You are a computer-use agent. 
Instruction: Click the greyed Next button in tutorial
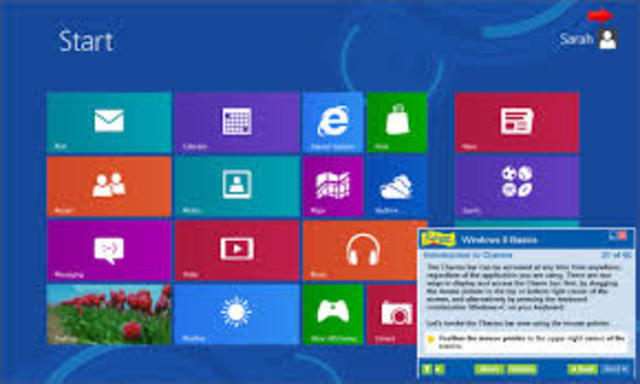point(615,369)
